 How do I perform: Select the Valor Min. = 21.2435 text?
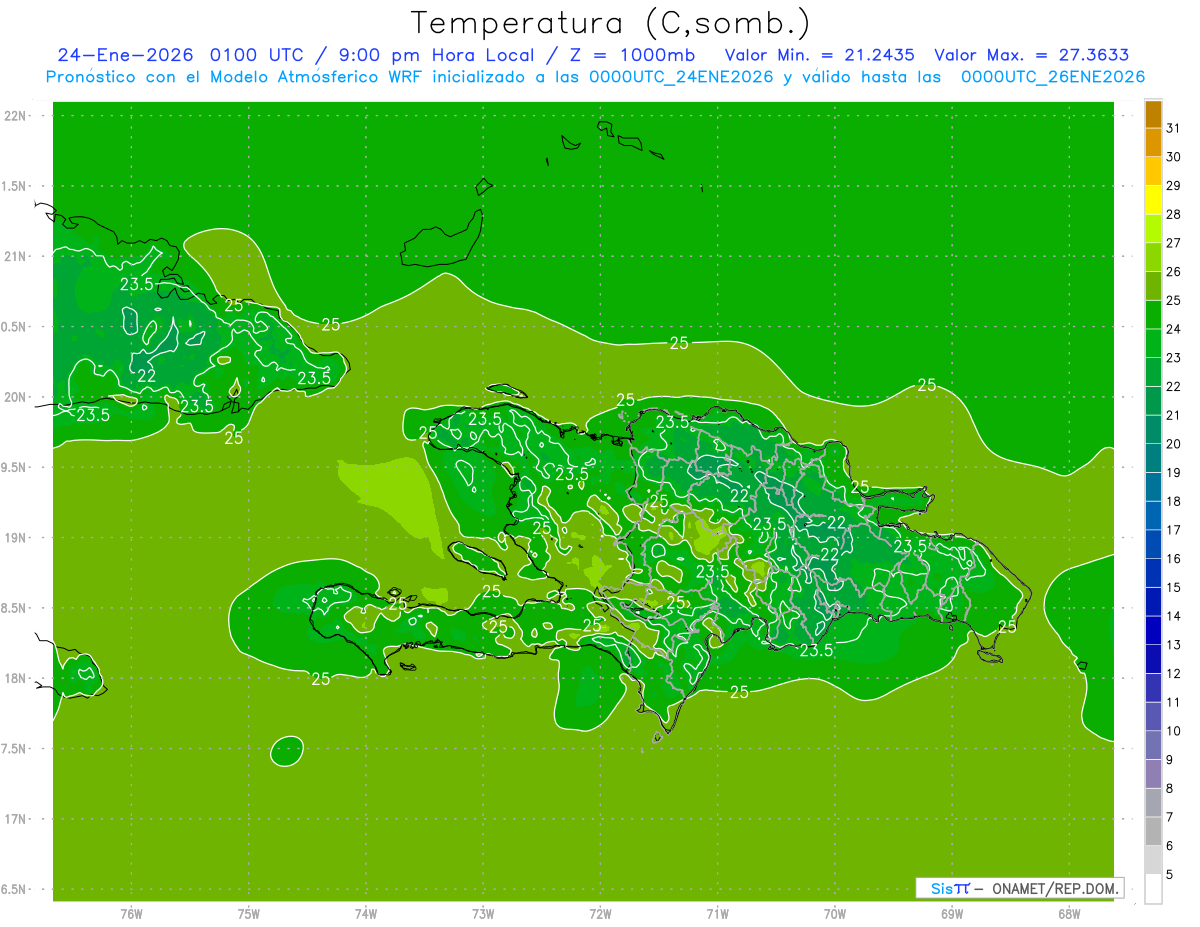(820, 55)
